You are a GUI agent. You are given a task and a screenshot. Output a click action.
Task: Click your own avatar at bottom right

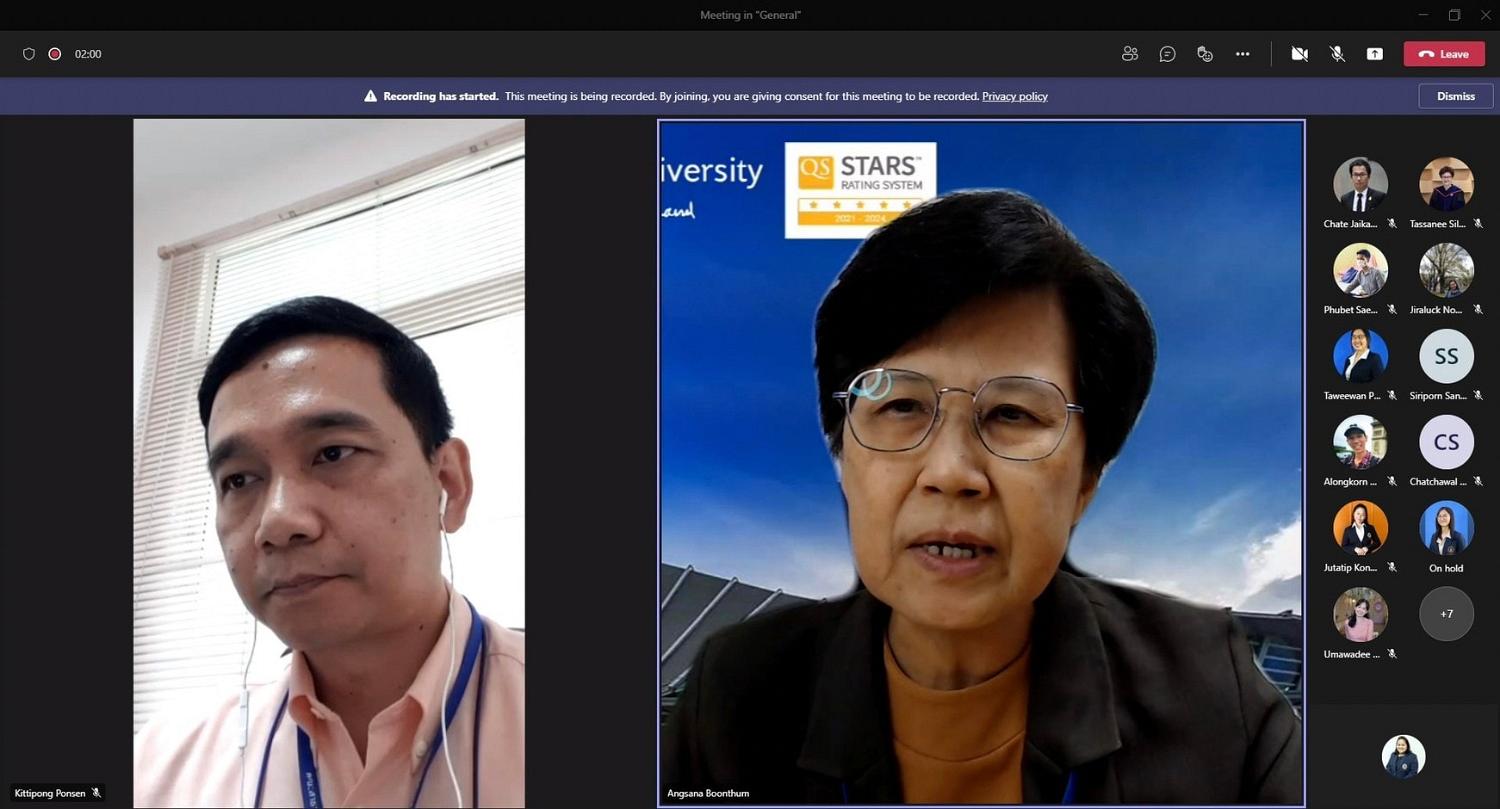click(1404, 757)
